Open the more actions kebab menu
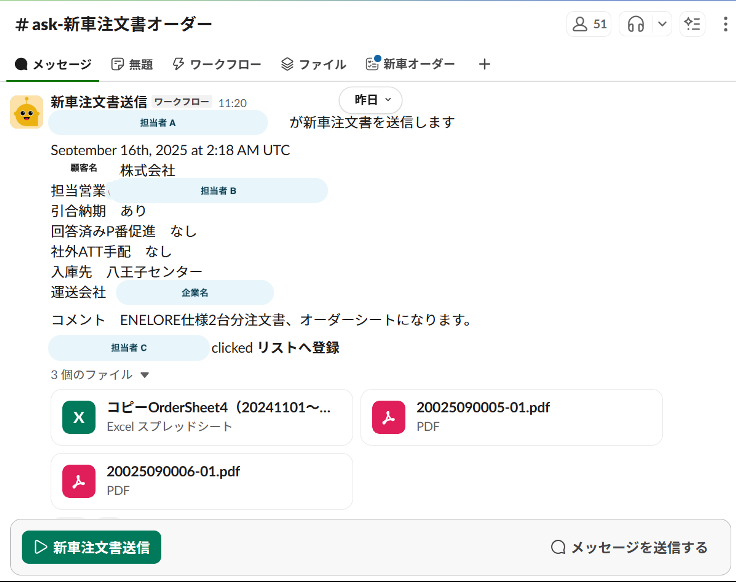The image size is (736, 583). tap(725, 24)
